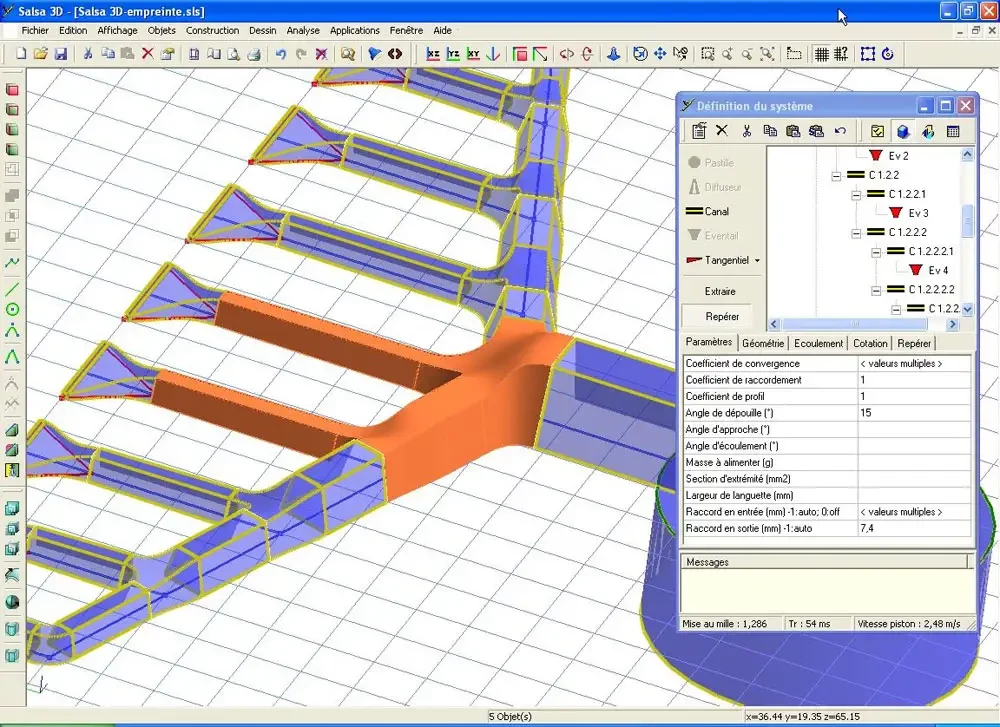Open the Objets menu

click(161, 30)
